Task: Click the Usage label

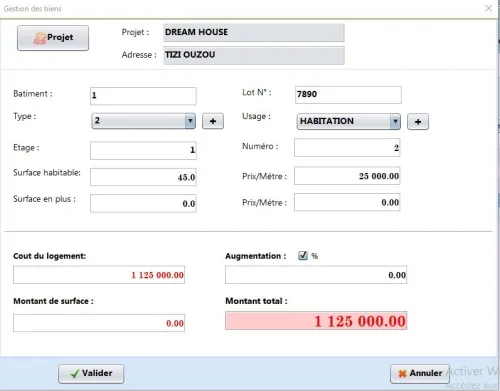Action: 256,116
